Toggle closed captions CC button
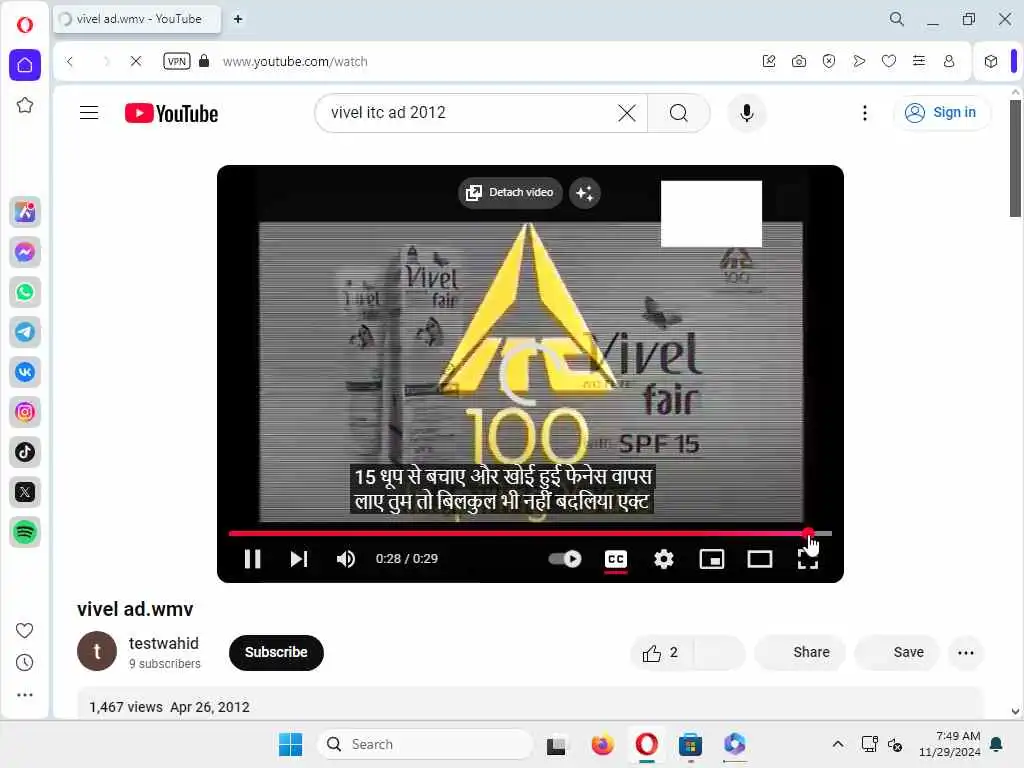1024x768 pixels. (x=616, y=559)
